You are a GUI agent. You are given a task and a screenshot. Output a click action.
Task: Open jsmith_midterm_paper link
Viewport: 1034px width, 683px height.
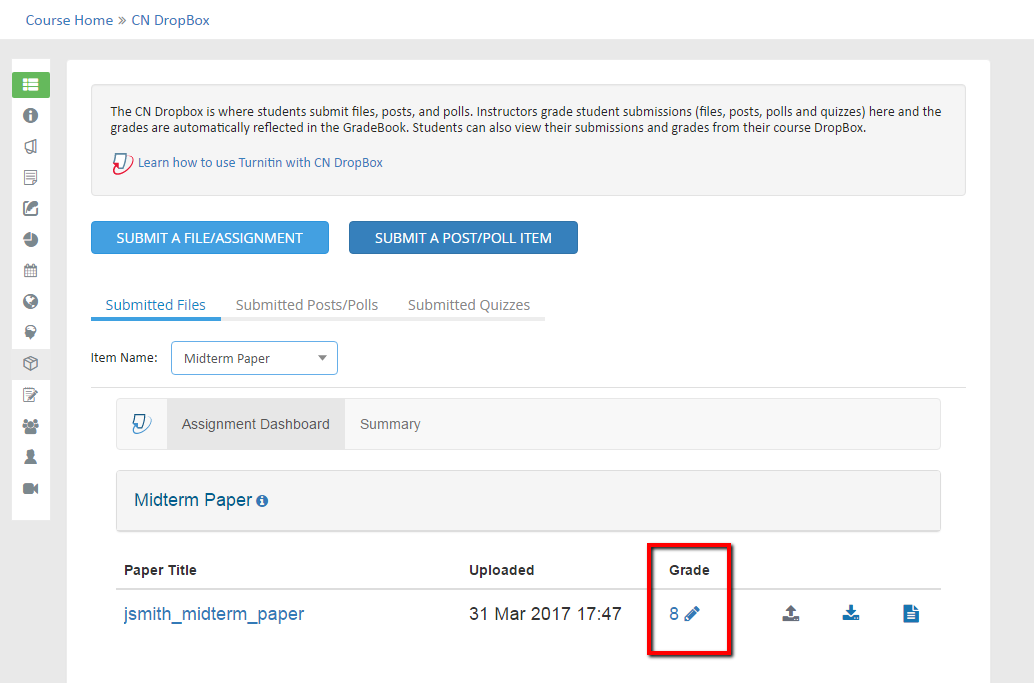pos(214,614)
